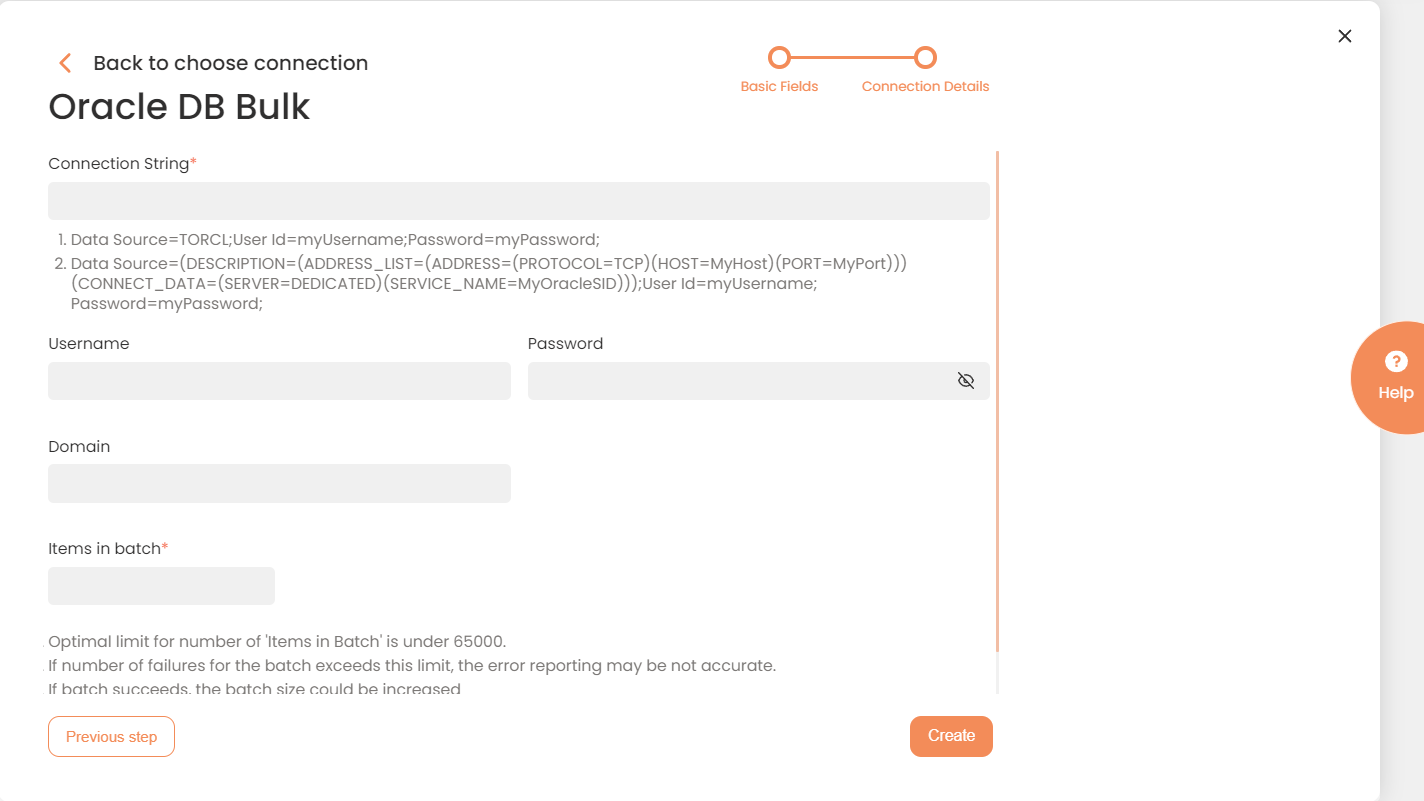Focus the Items in batch field
Viewport: 1424px width, 801px height.
[x=161, y=586]
